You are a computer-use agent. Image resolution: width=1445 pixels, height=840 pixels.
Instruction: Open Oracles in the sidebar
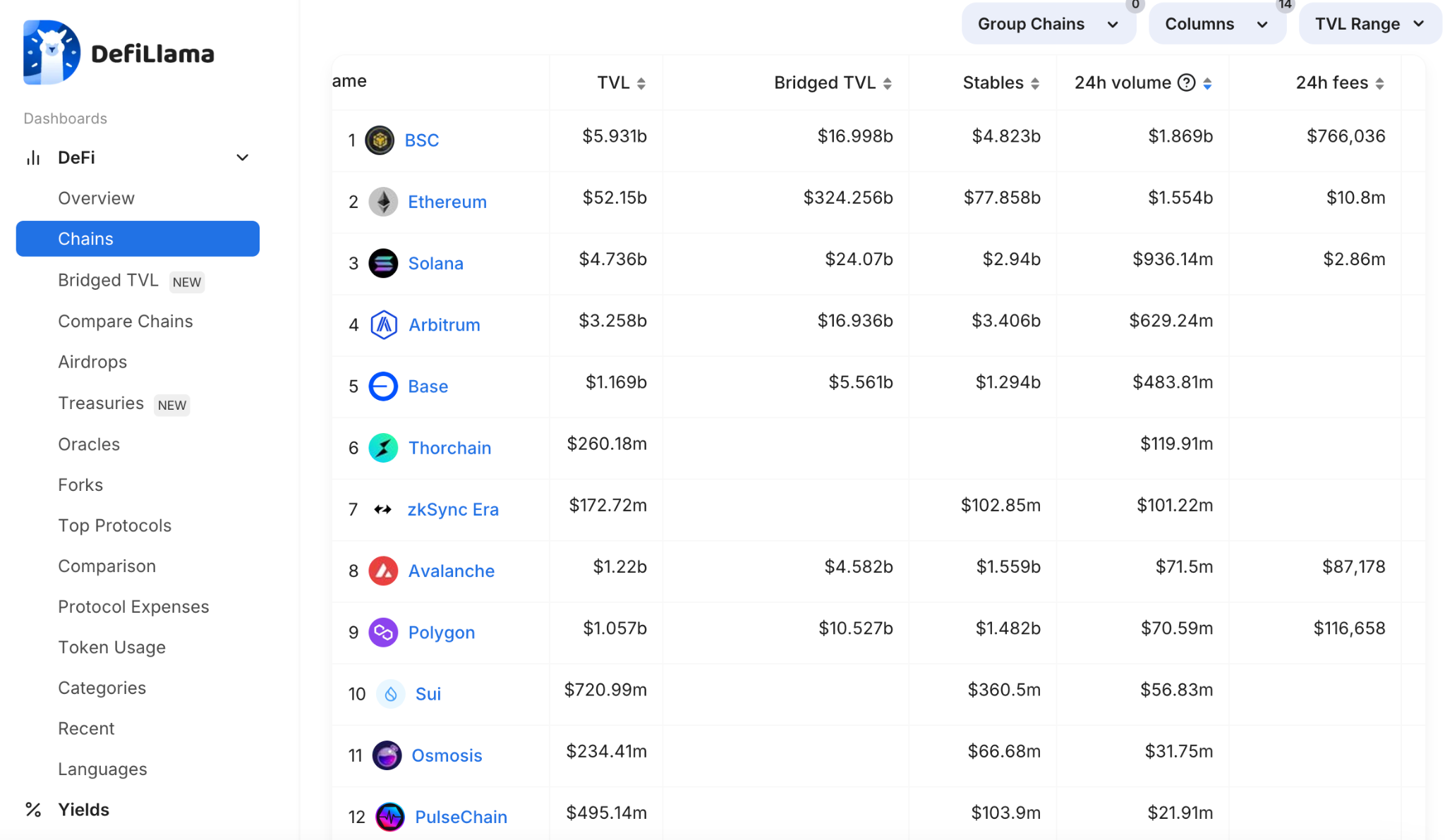tap(89, 444)
